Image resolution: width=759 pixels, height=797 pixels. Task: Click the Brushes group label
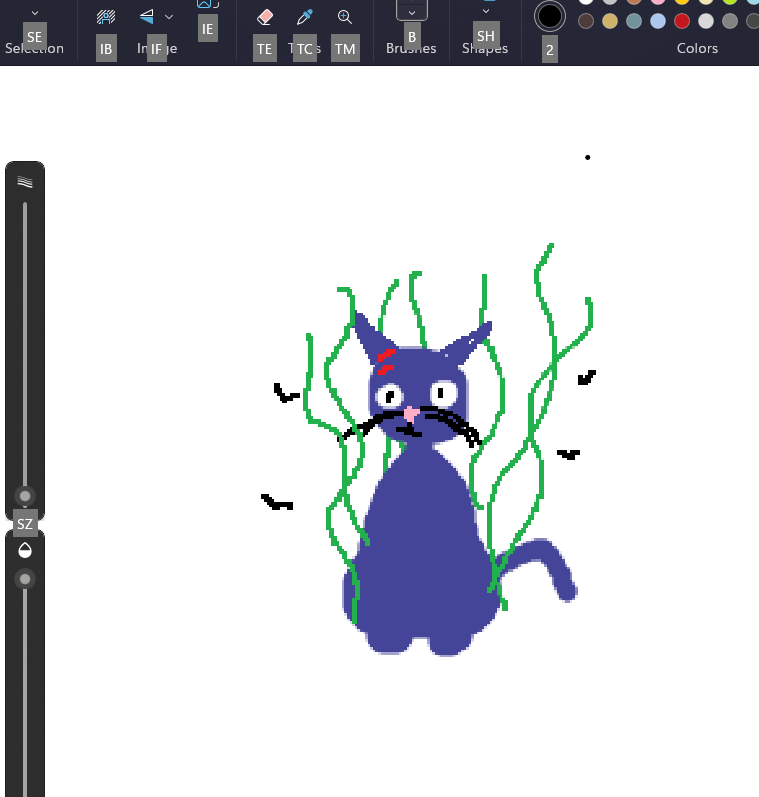point(411,48)
